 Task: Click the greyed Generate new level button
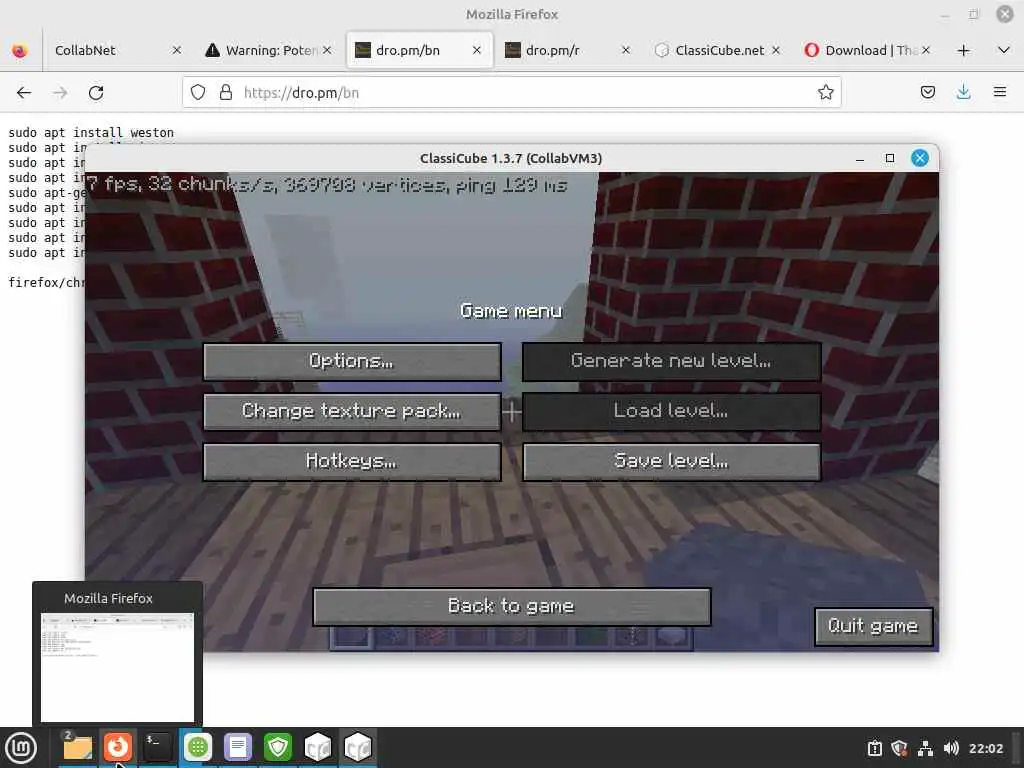click(x=671, y=361)
